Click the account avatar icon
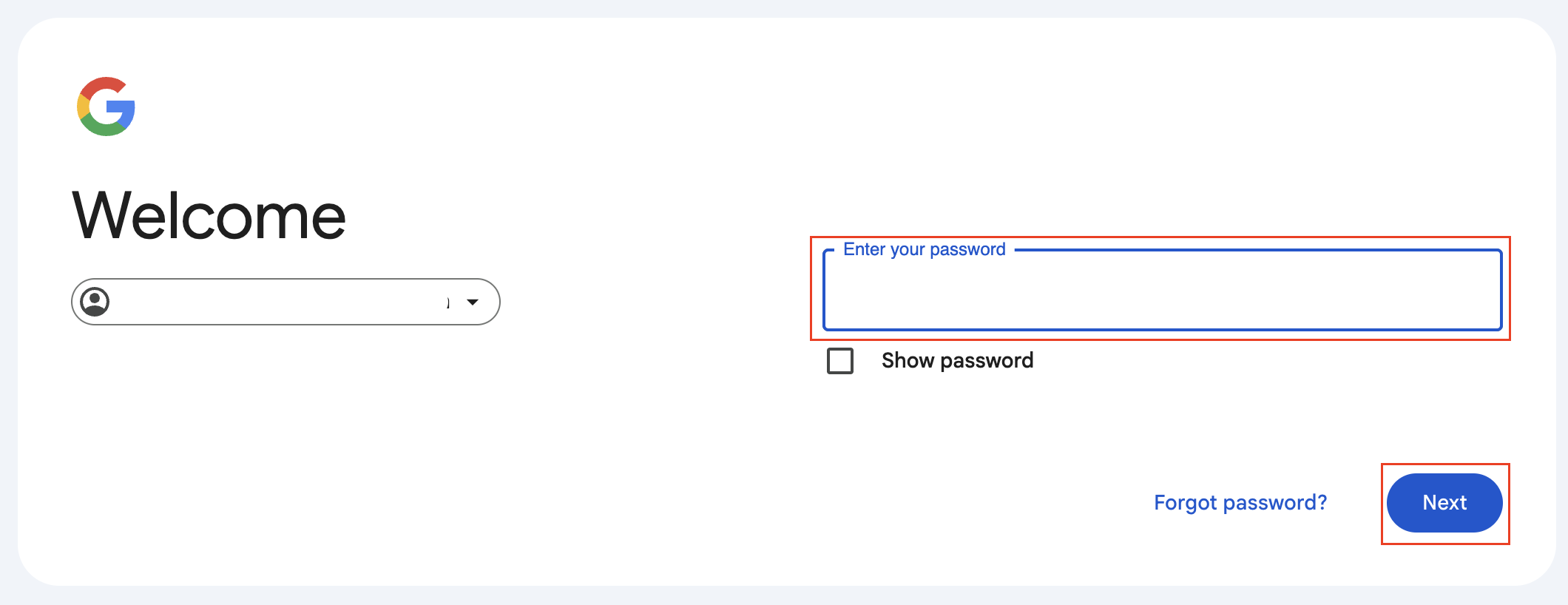 (95, 302)
